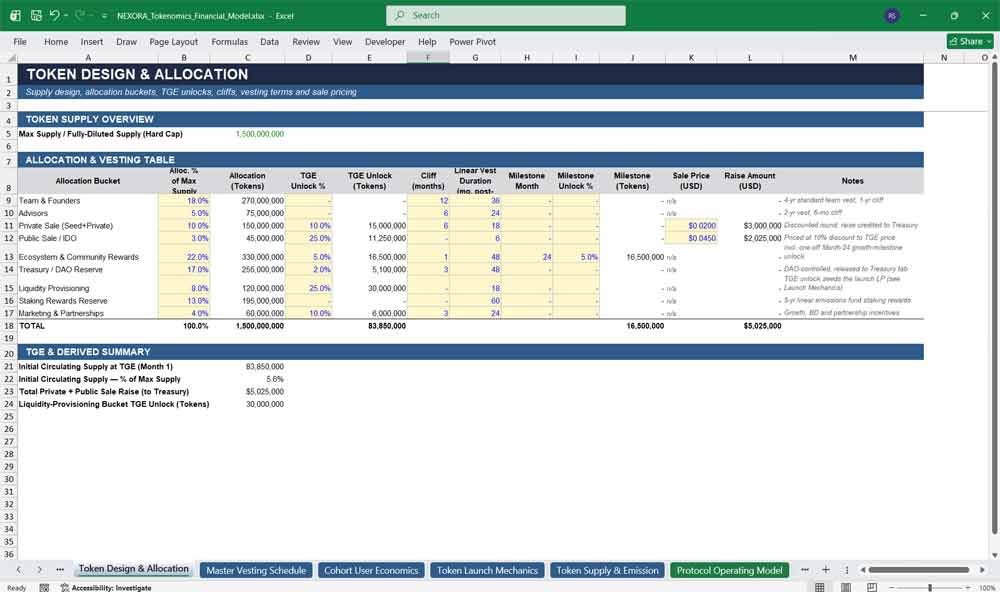Click the Max Supply value 1,500,000,000
This screenshot has height=592, width=1000.
coord(260,134)
